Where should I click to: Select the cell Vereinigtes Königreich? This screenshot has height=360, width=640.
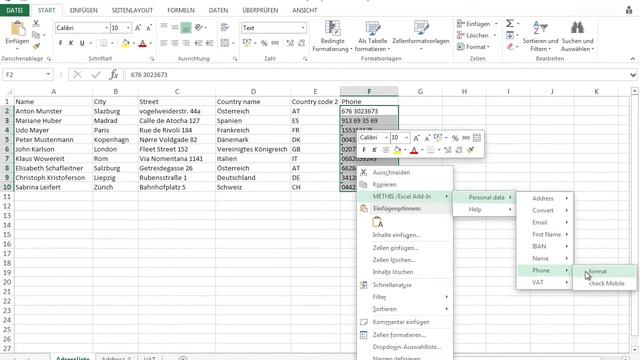click(253, 149)
